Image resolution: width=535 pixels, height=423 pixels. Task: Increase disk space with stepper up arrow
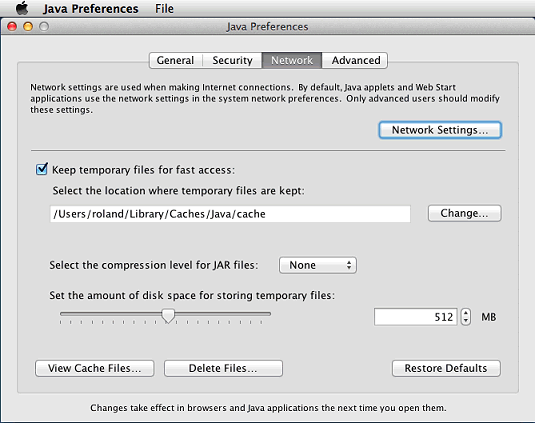point(466,313)
